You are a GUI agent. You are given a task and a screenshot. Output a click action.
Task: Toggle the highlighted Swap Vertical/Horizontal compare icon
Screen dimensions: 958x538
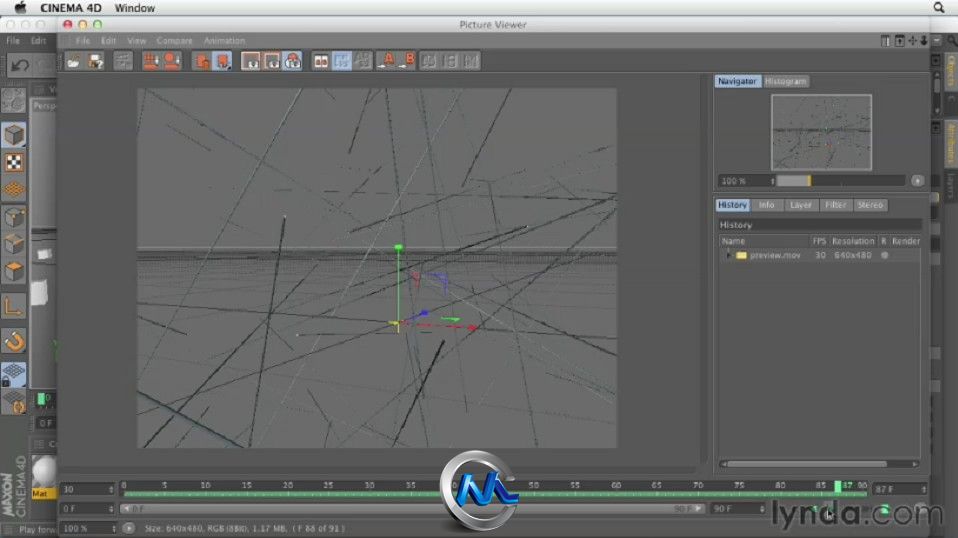pyautogui.click(x=342, y=61)
